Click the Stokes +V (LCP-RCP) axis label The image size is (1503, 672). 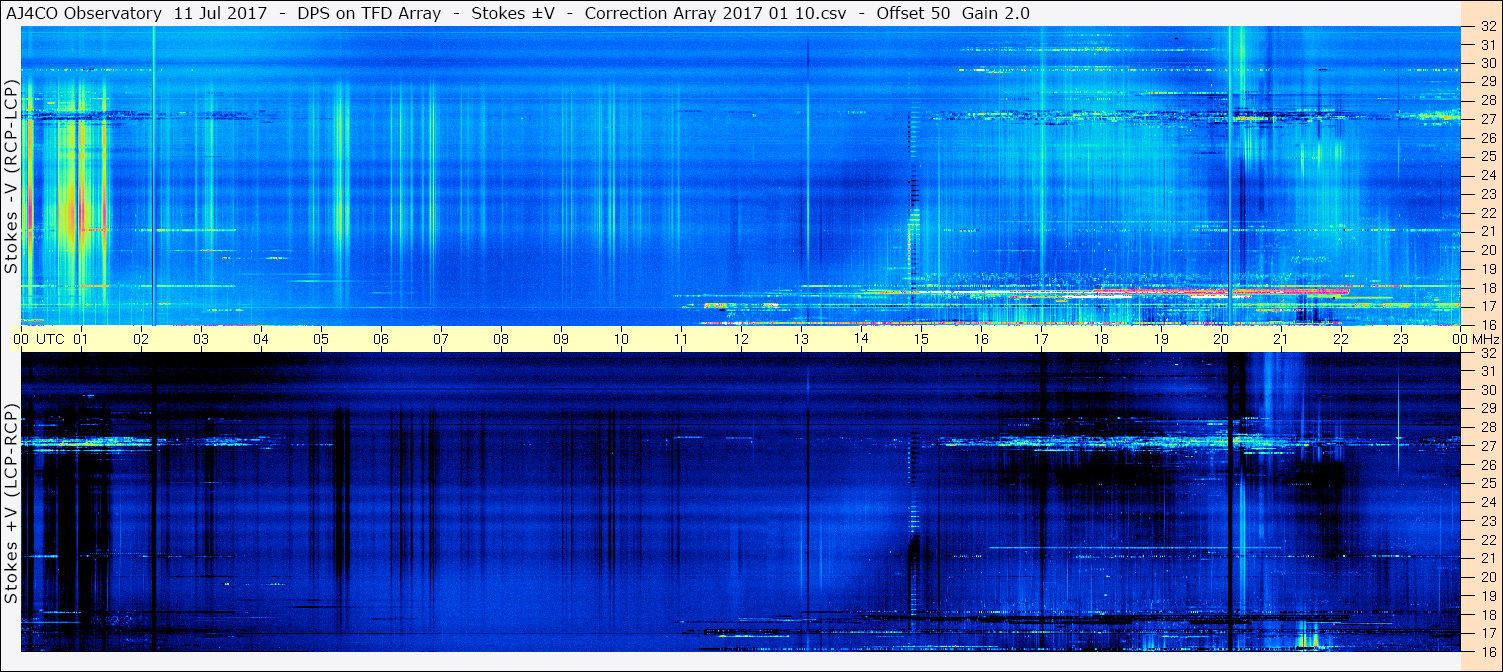click(11, 504)
